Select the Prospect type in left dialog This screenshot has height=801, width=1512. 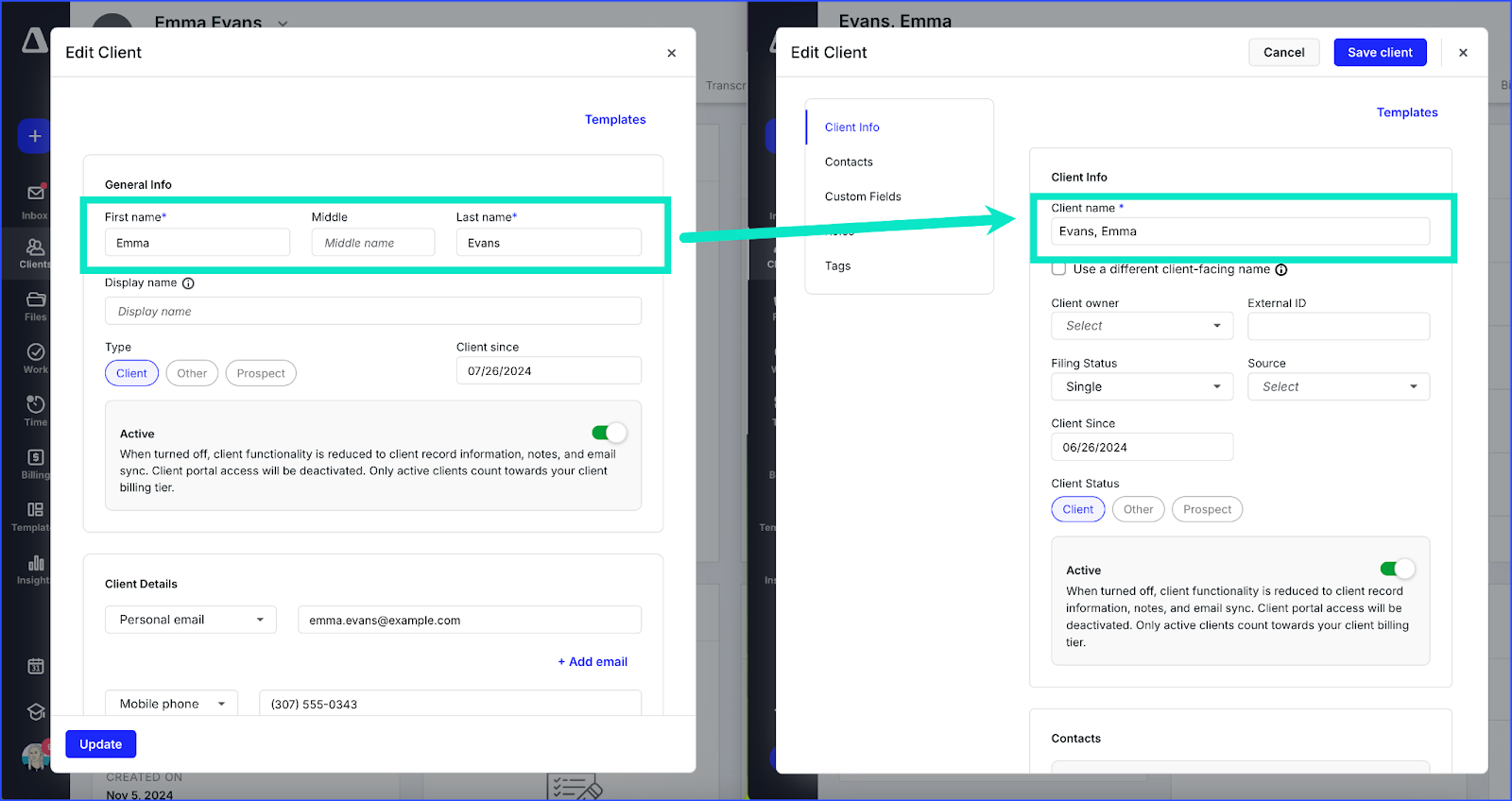[261, 374]
